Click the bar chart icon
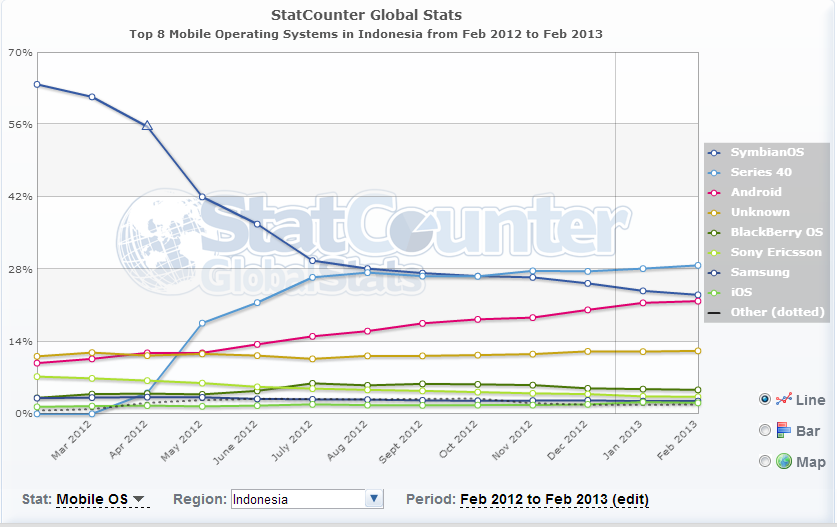Image resolution: width=837 pixels, height=527 pixels. click(x=784, y=430)
